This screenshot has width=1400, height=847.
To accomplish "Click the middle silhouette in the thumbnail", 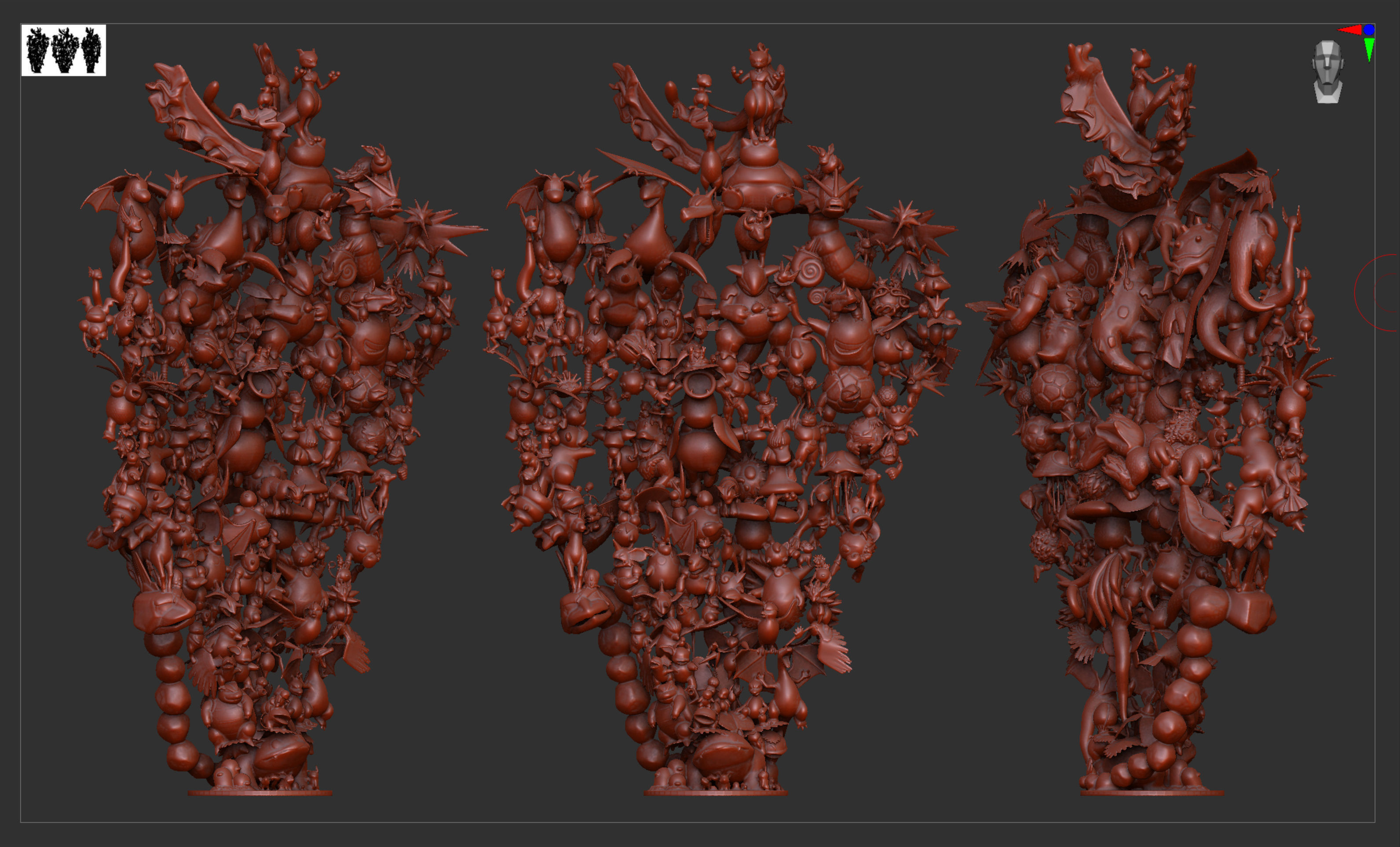I will click(65, 51).
